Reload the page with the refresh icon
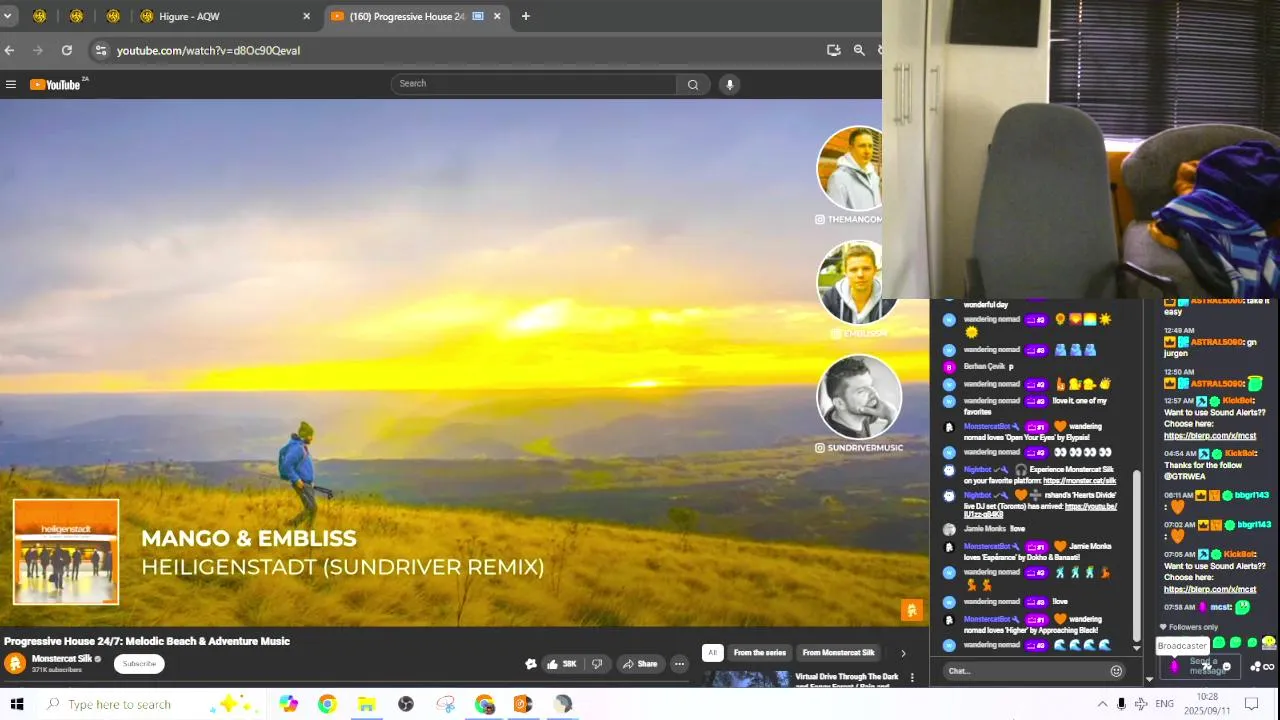The width and height of the screenshot is (1280, 720). click(x=66, y=50)
